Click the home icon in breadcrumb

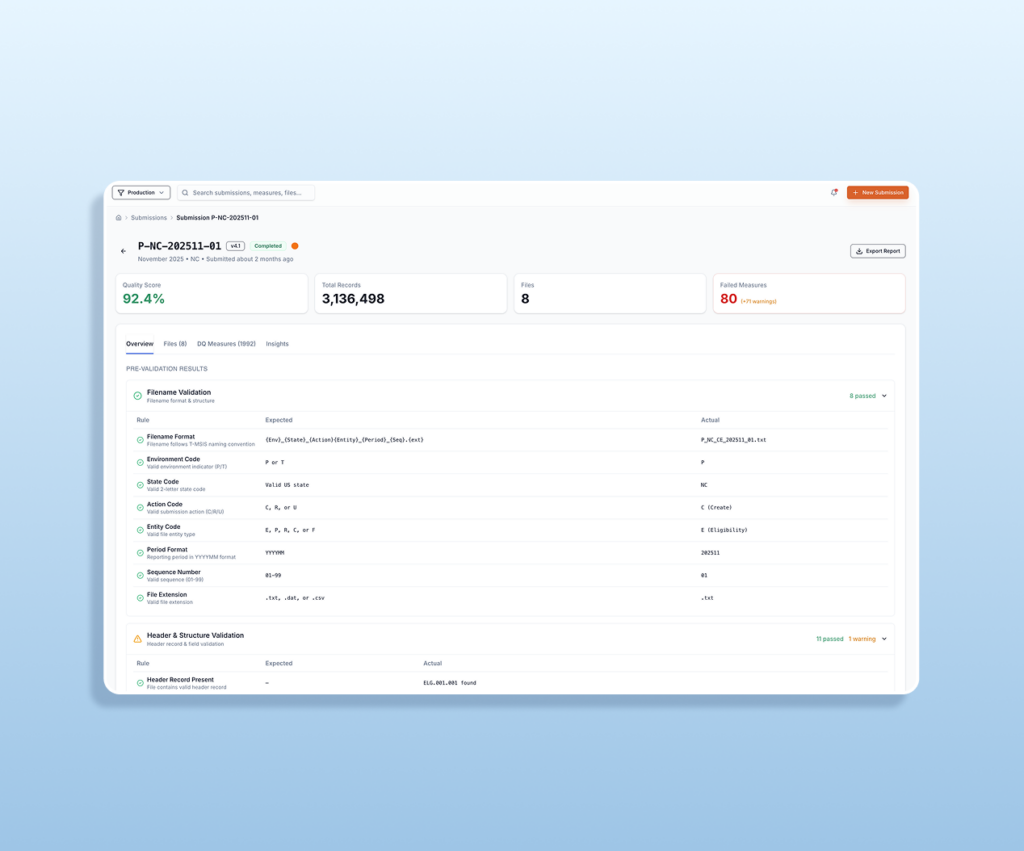click(x=119, y=217)
